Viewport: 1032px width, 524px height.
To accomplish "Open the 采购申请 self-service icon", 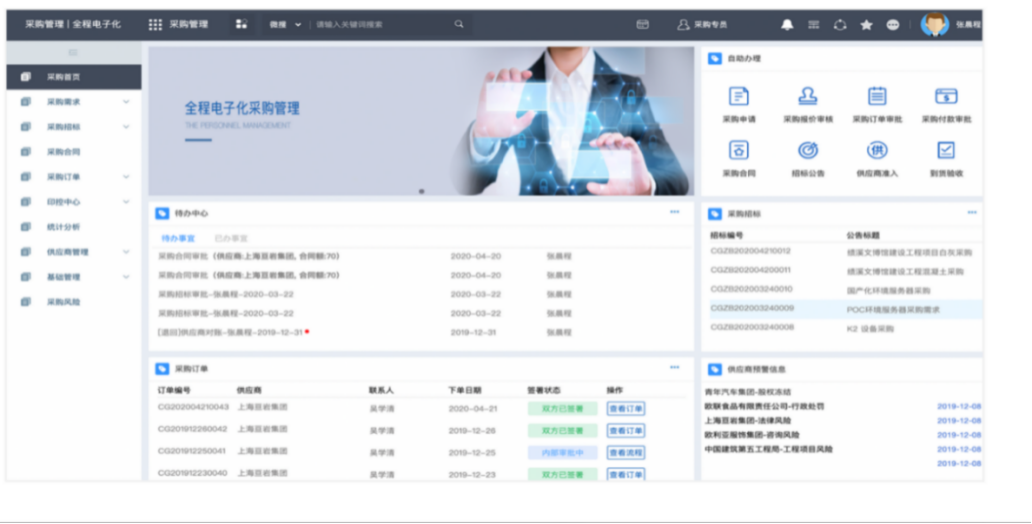I will click(738, 97).
